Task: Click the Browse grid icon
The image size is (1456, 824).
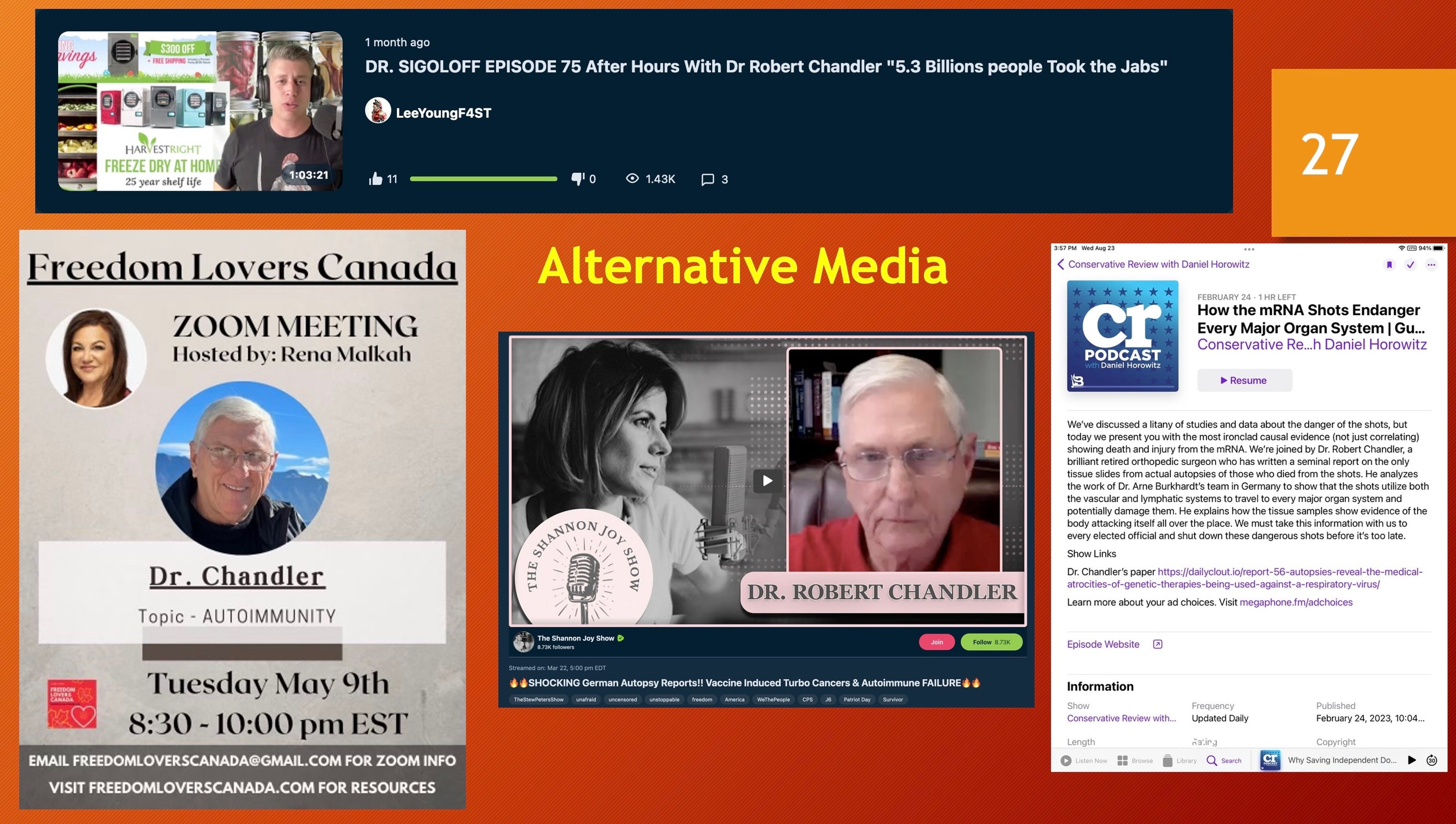Action: [1122, 761]
